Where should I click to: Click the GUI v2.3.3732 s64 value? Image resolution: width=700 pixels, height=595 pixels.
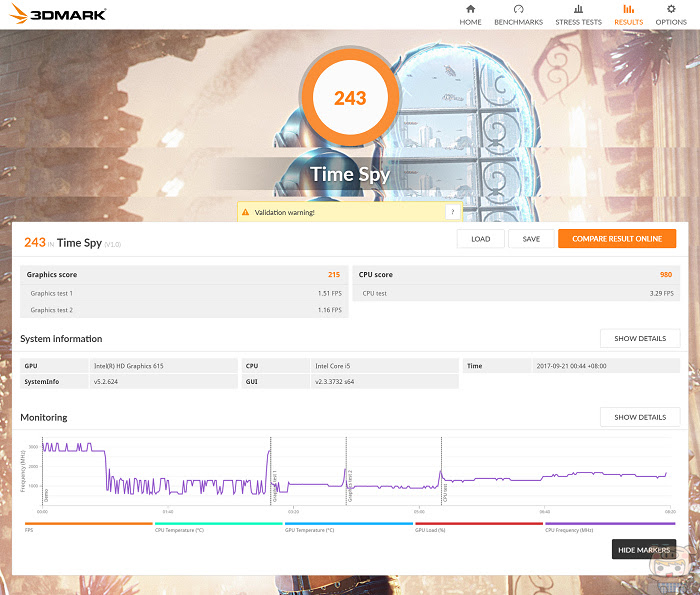(x=334, y=382)
